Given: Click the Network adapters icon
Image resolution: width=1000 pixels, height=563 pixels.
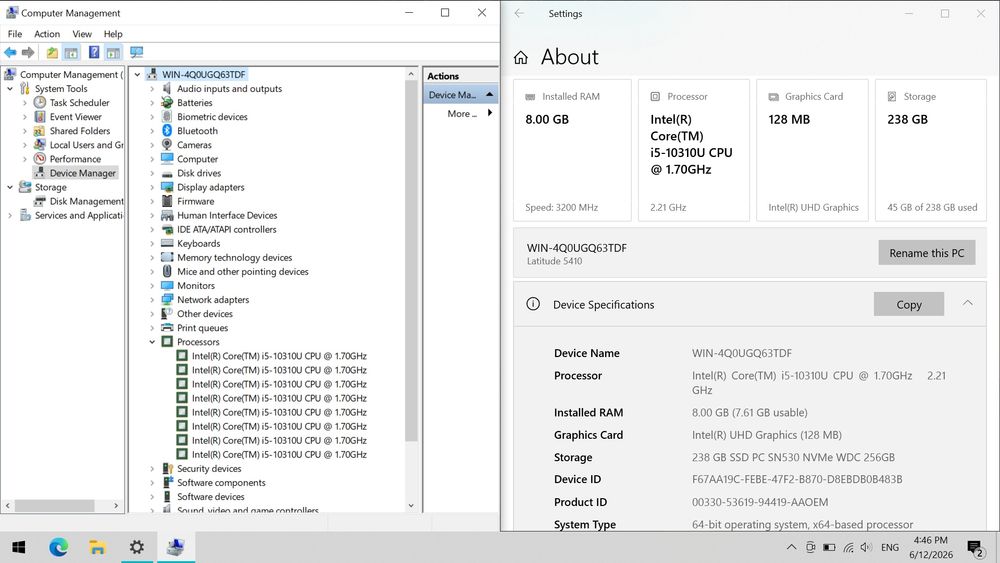Looking at the screenshot, I should [167, 299].
